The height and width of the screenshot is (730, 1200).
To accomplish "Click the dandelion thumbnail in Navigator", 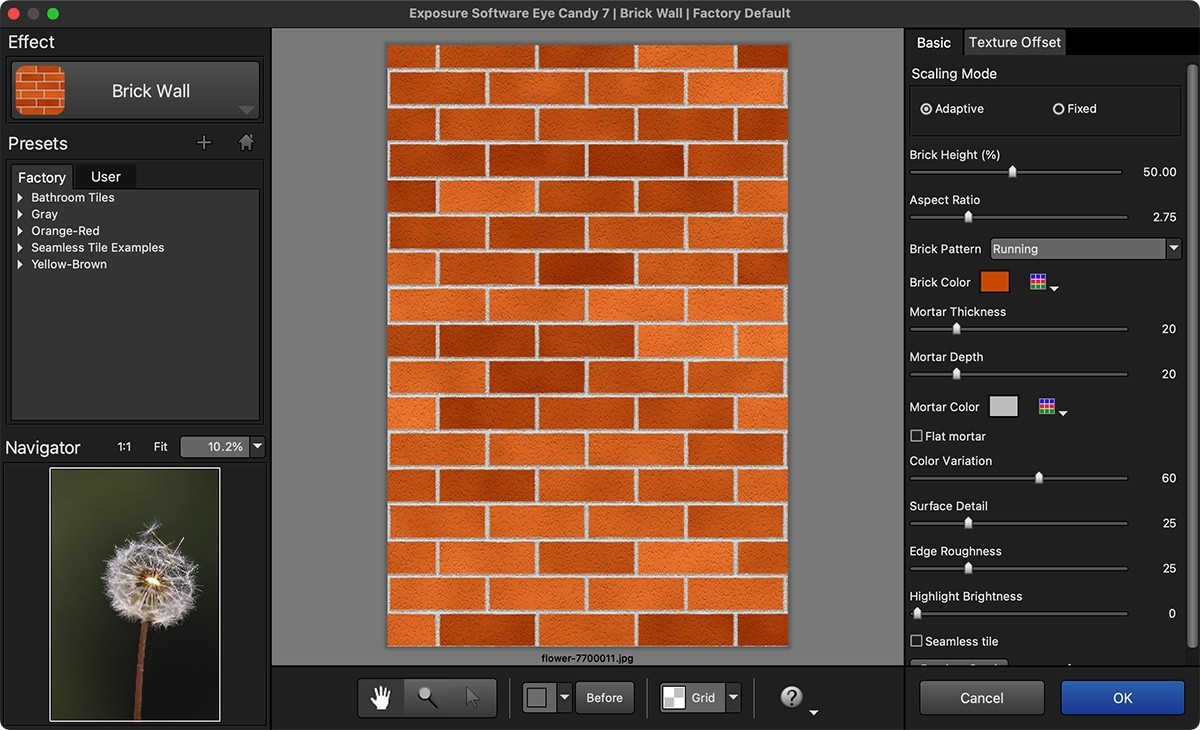I will (134, 595).
